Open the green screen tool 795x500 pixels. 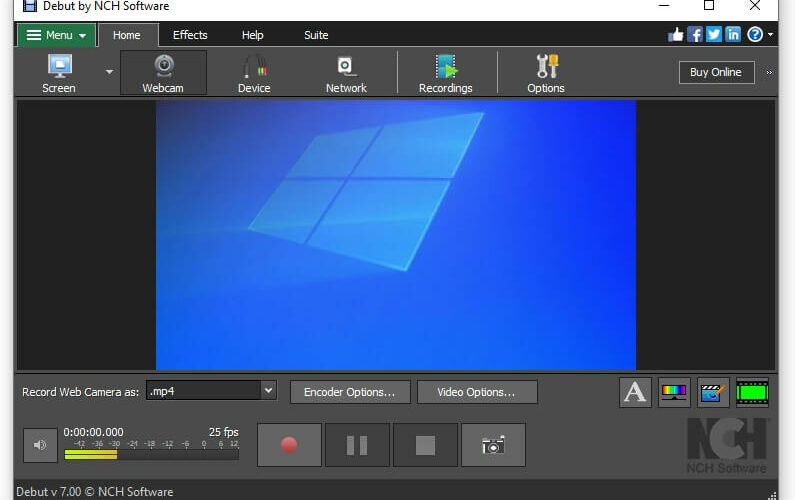click(752, 392)
